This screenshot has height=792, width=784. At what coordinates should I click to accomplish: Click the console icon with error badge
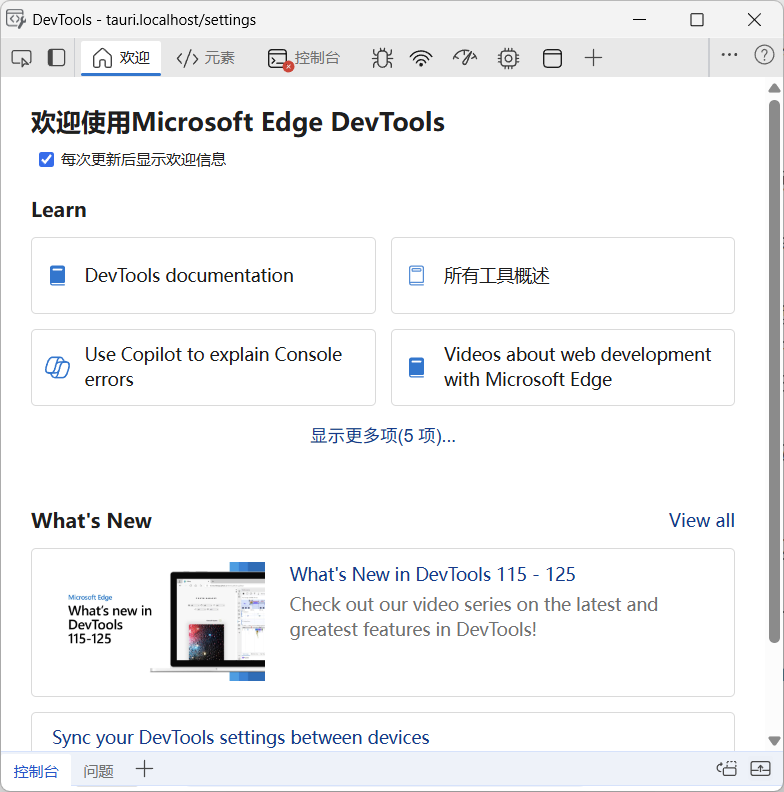pyautogui.click(x=279, y=60)
